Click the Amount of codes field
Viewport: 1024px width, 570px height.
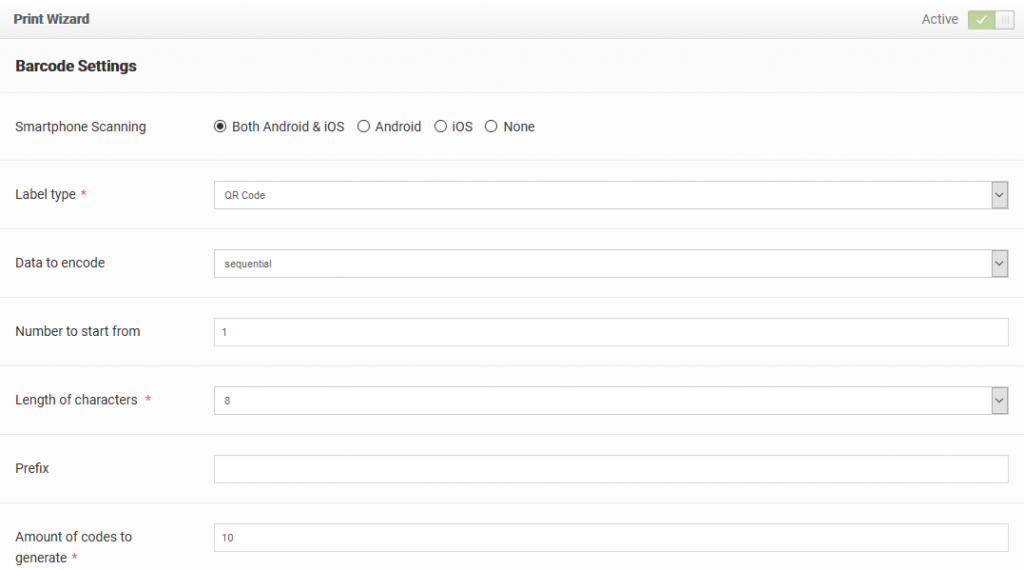[611, 537]
